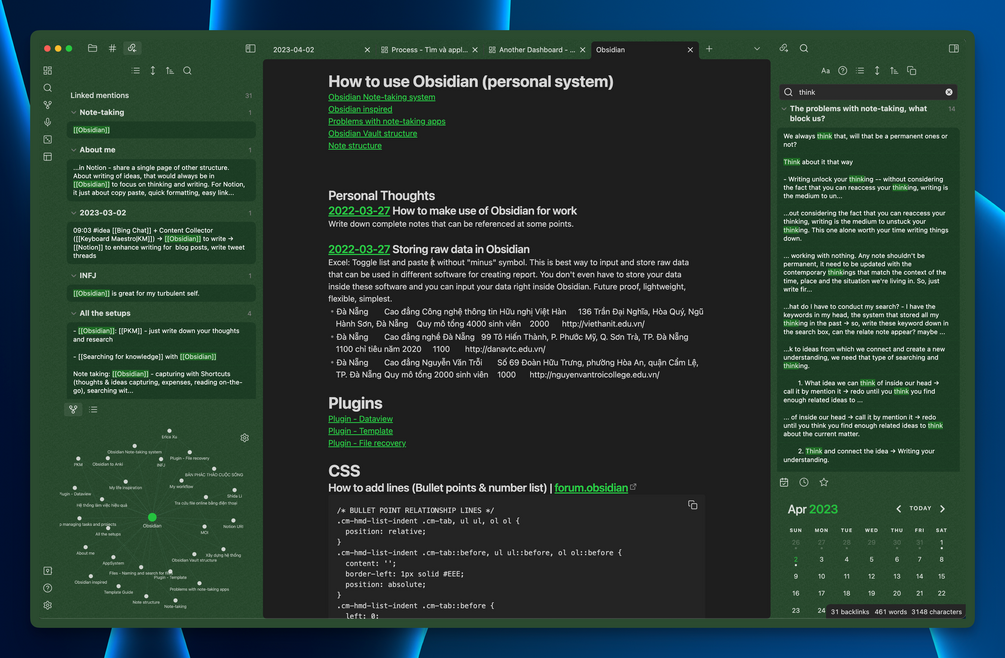Toggle collapse results in search pane

click(x=860, y=70)
